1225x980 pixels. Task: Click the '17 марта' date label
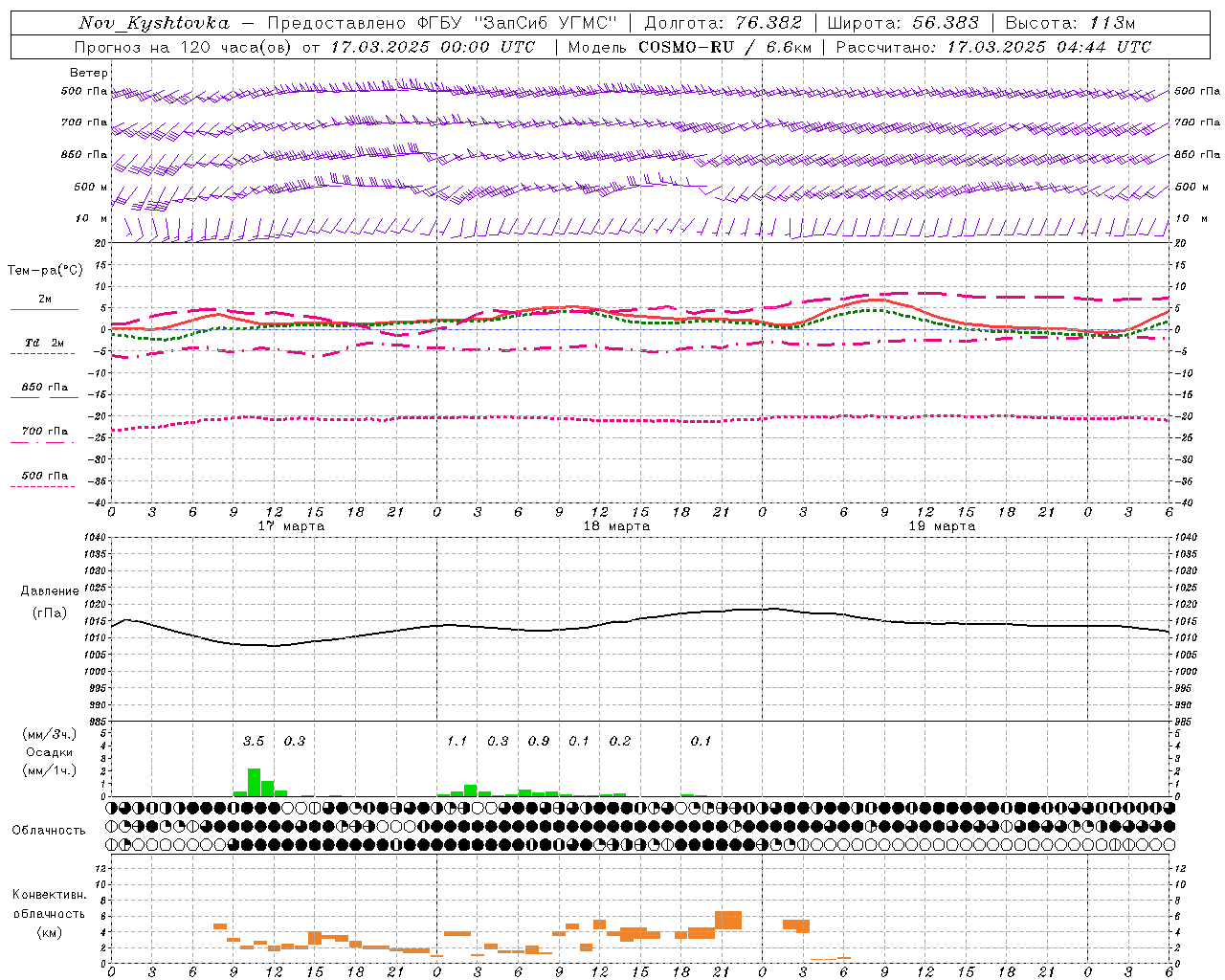click(x=292, y=526)
